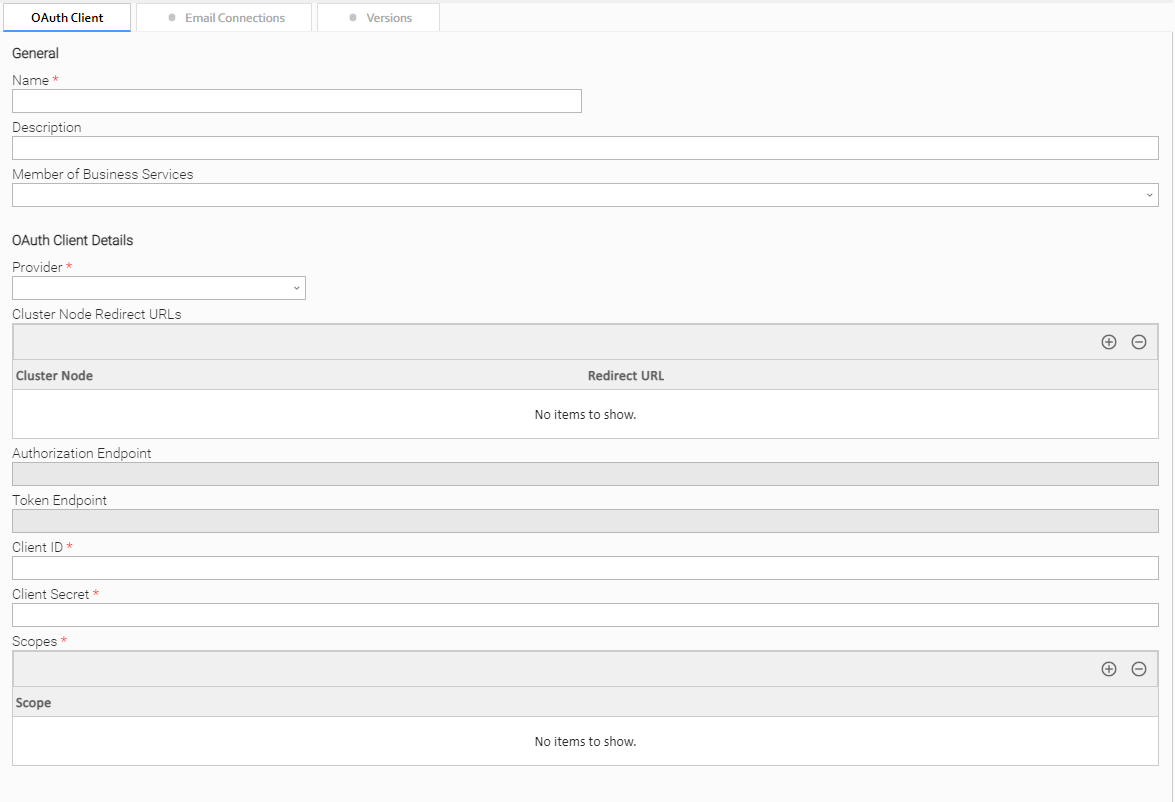
Task: Add a new scope with plus icon
Action: [x=1108, y=669]
